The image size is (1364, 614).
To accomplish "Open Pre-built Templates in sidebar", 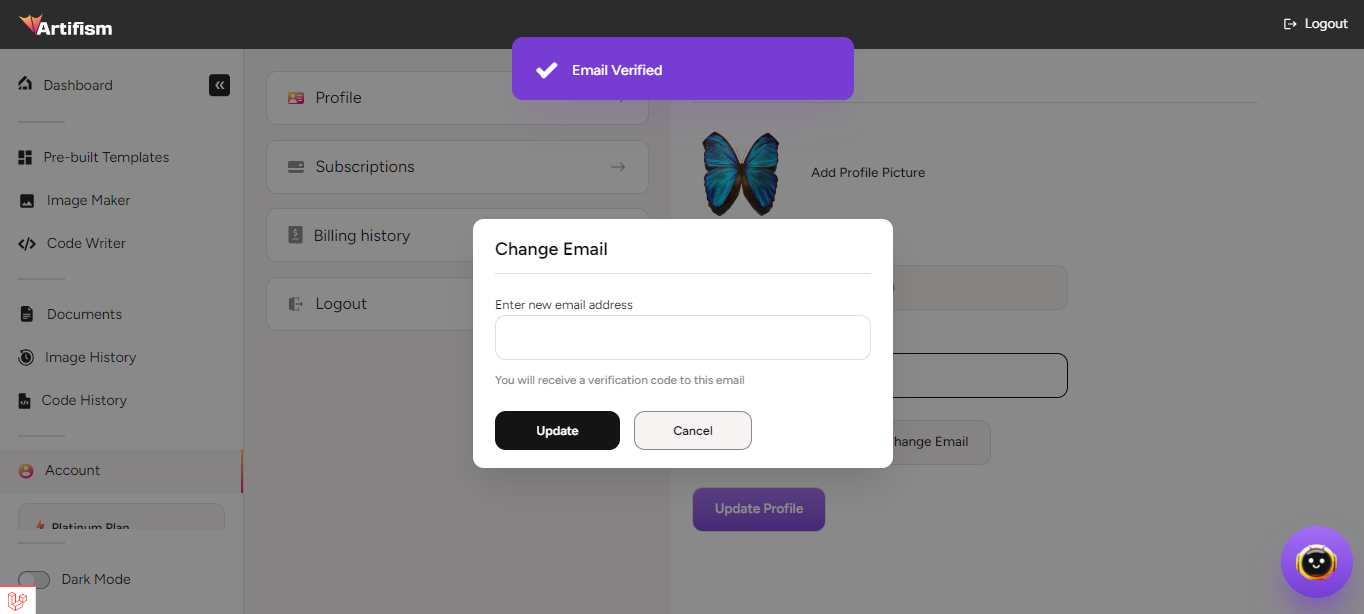I will click(106, 157).
